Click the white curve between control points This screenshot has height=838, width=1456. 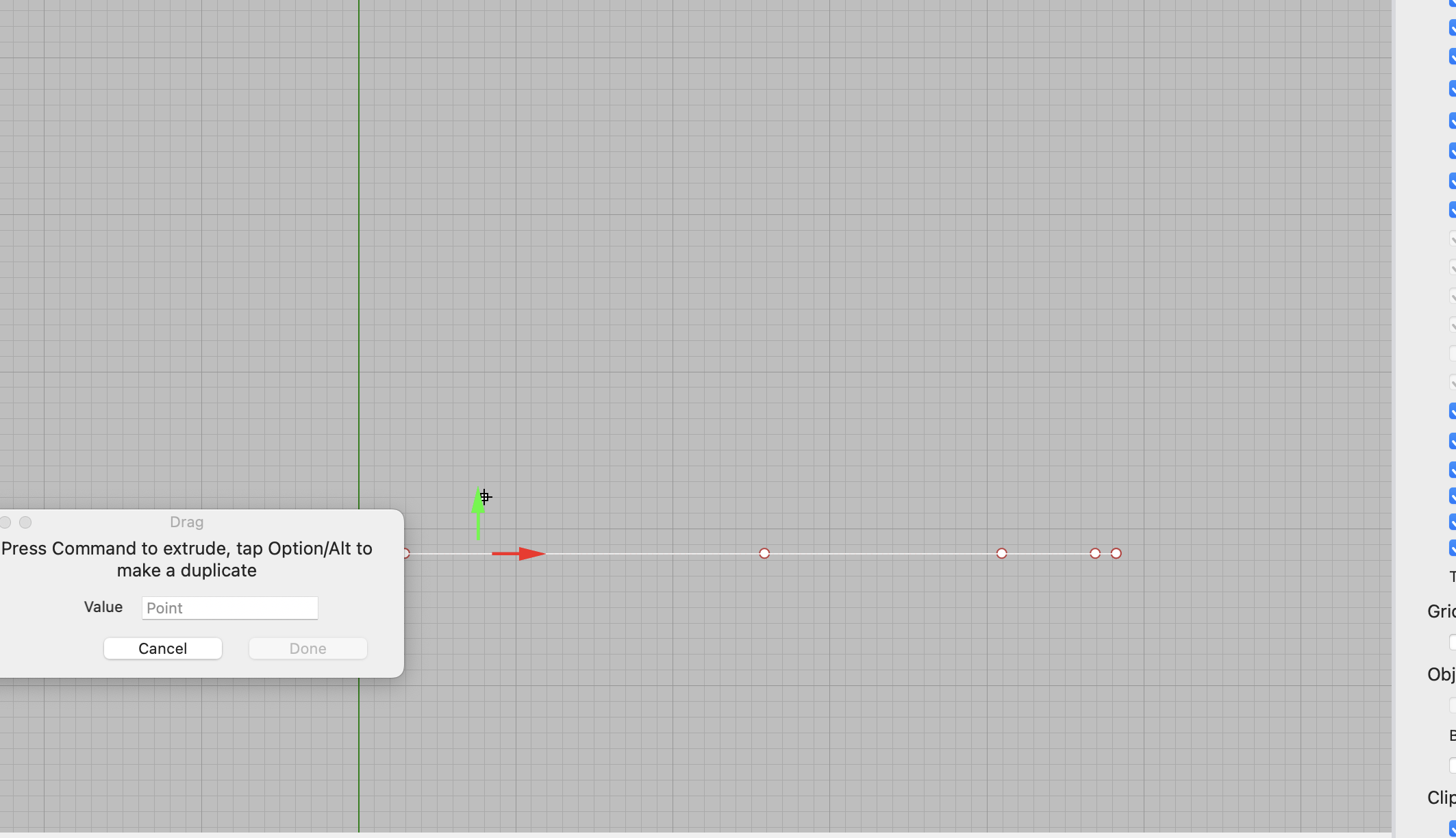pyautogui.click(x=883, y=553)
